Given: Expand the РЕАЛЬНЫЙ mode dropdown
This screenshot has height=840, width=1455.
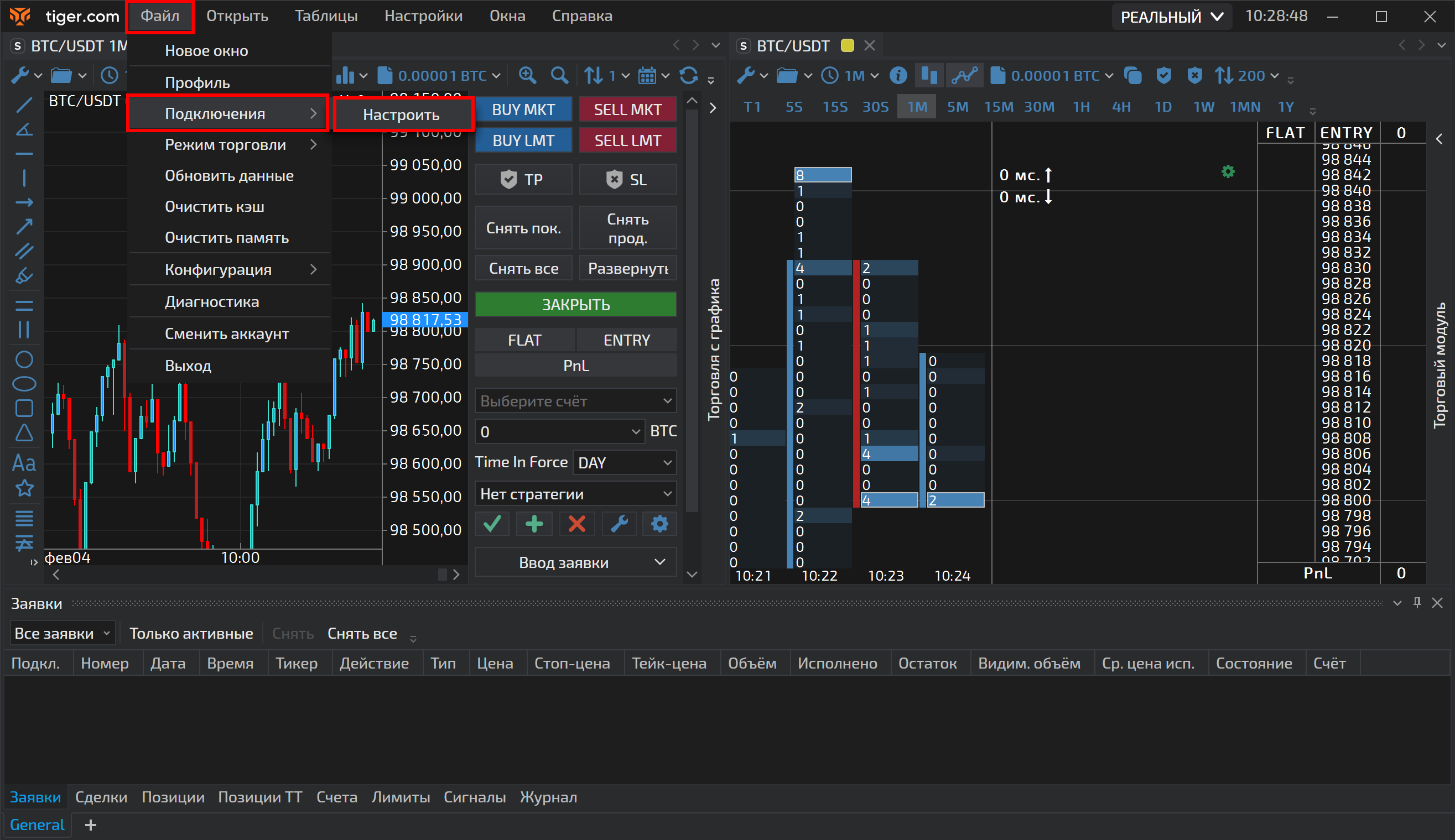Looking at the screenshot, I should pos(1172,17).
